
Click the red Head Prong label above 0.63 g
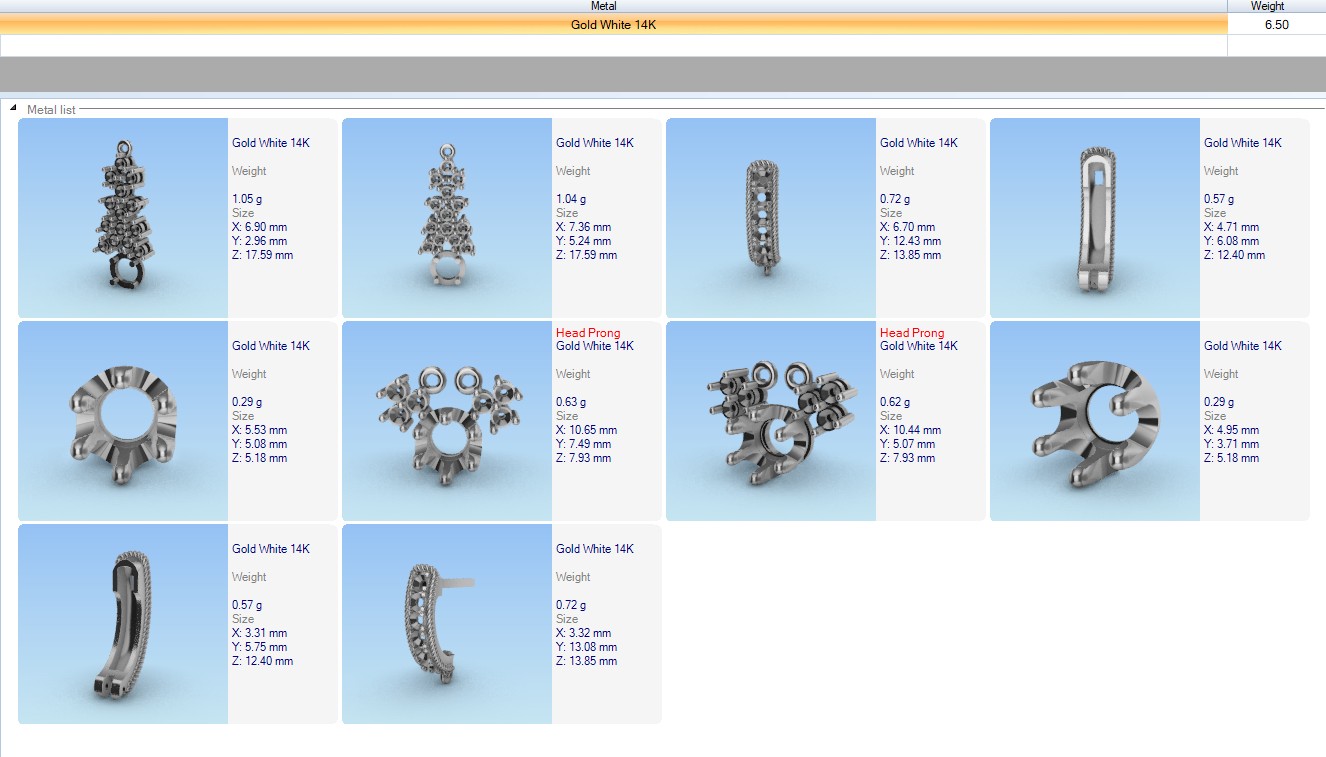[588, 333]
